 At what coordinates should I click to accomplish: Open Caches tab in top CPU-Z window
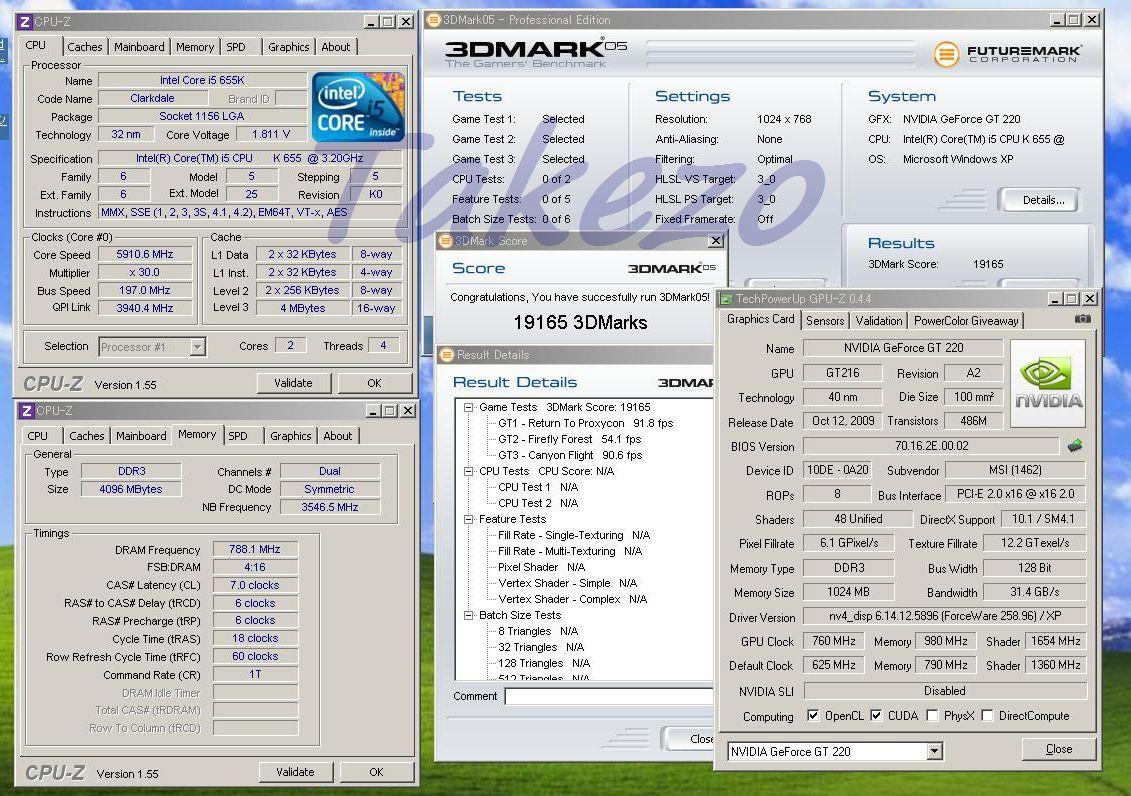pyautogui.click(x=84, y=47)
